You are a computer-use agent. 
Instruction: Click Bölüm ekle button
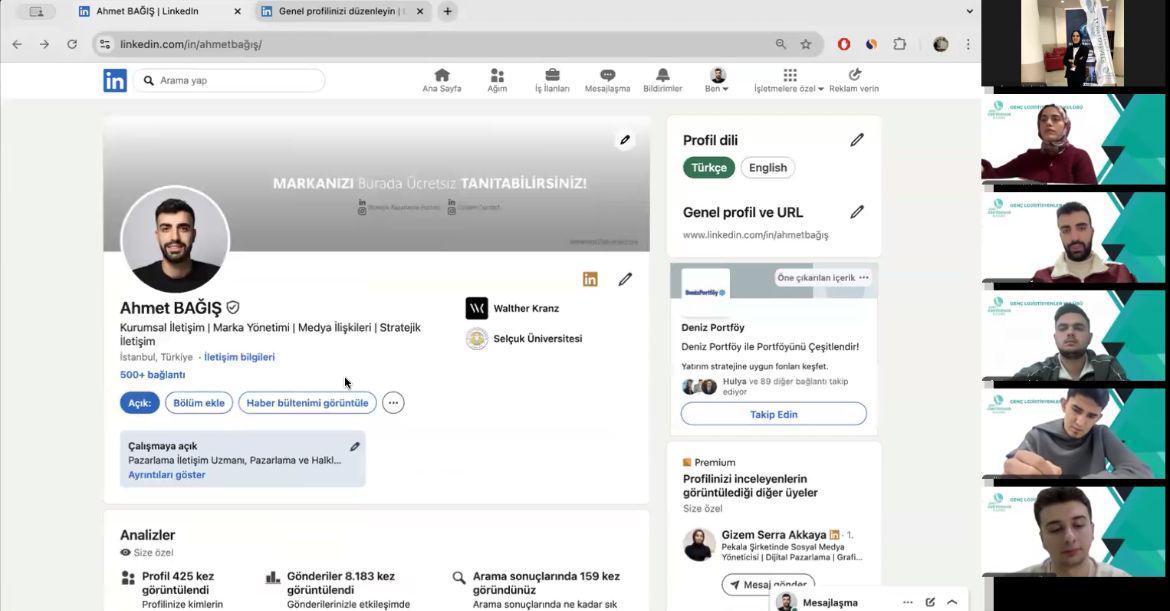click(x=199, y=403)
